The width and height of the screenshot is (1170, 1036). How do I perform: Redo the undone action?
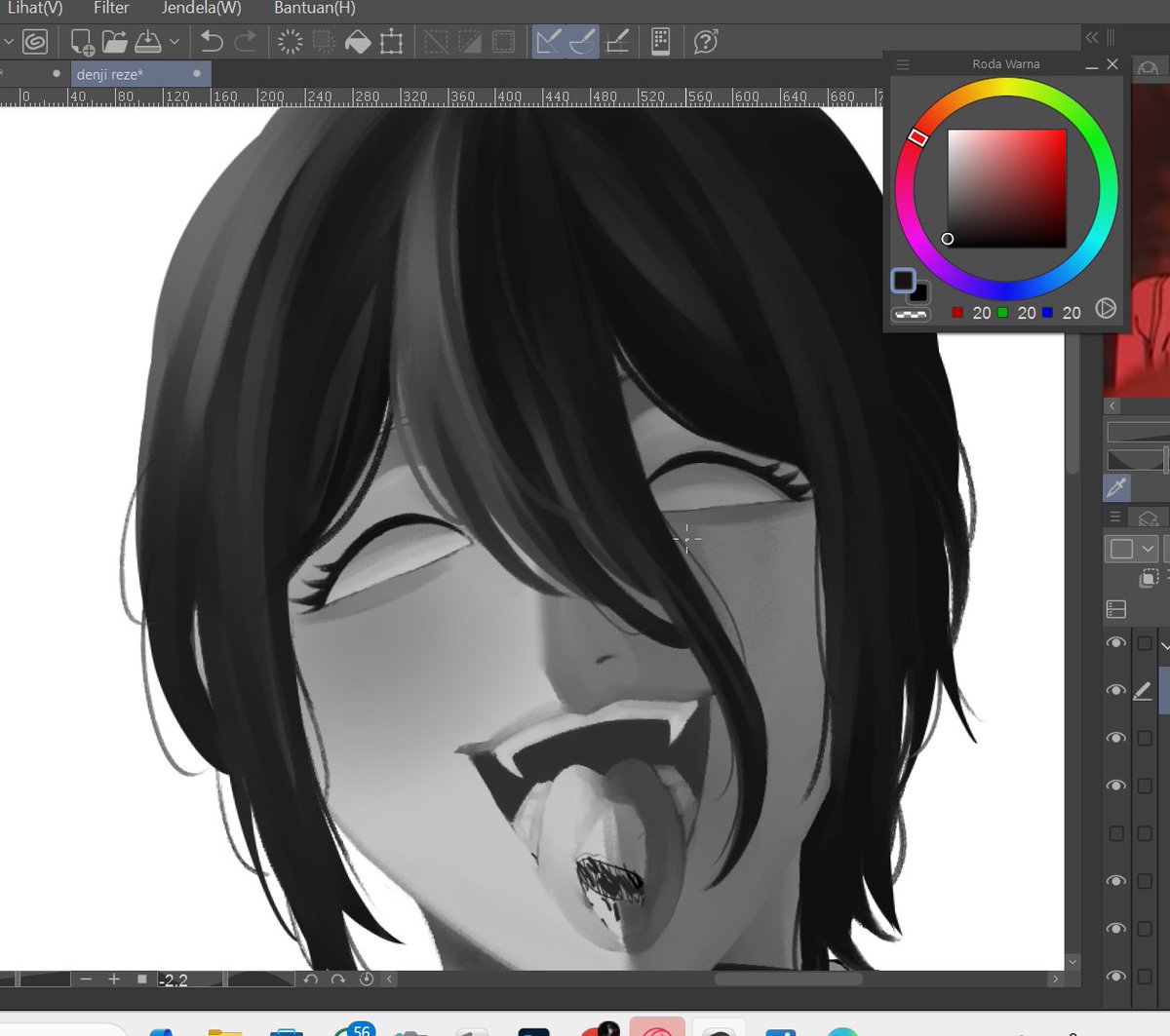click(246, 42)
